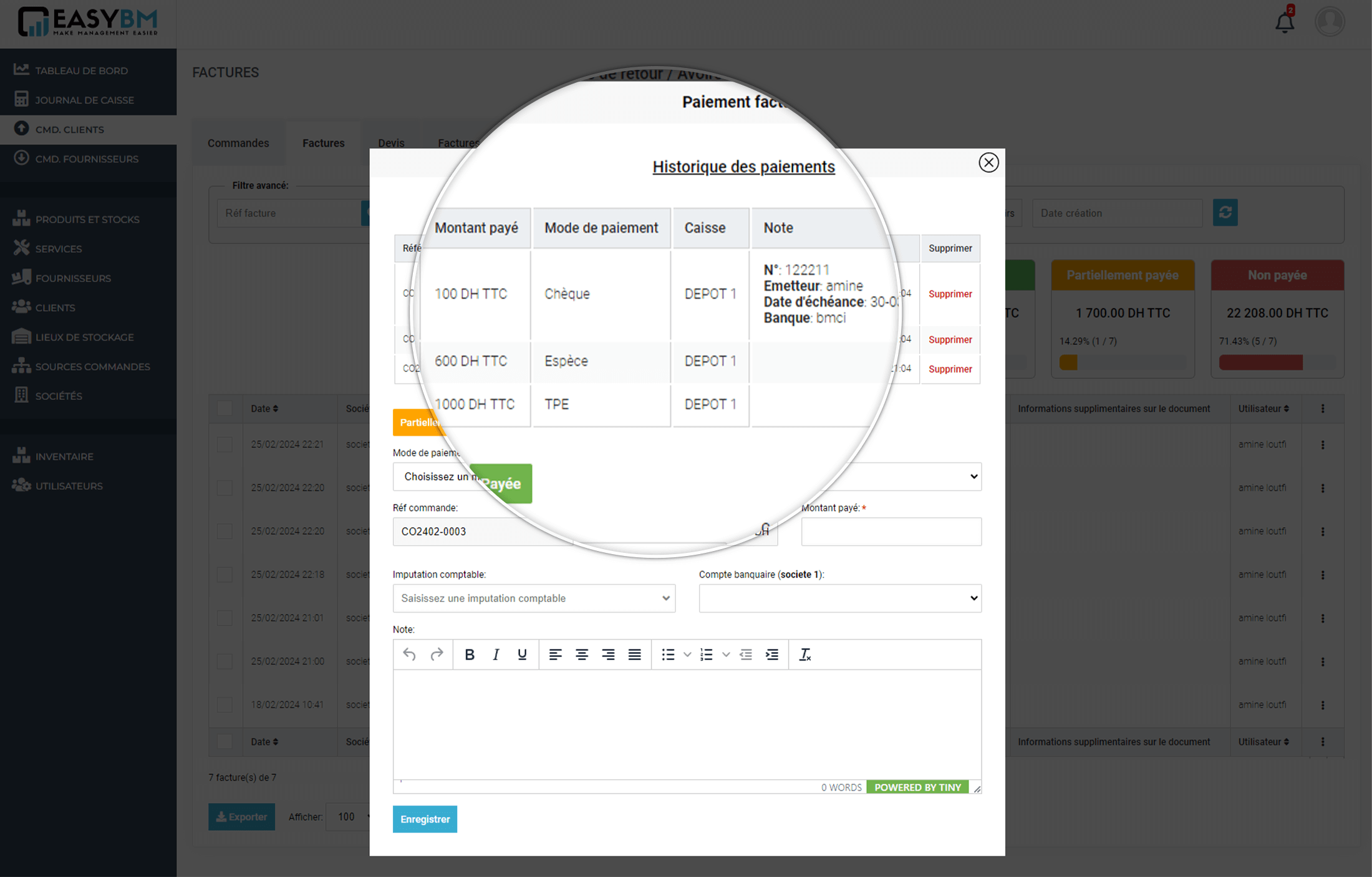Align note text right
Image resolution: width=1372 pixels, height=877 pixels.
608,654
